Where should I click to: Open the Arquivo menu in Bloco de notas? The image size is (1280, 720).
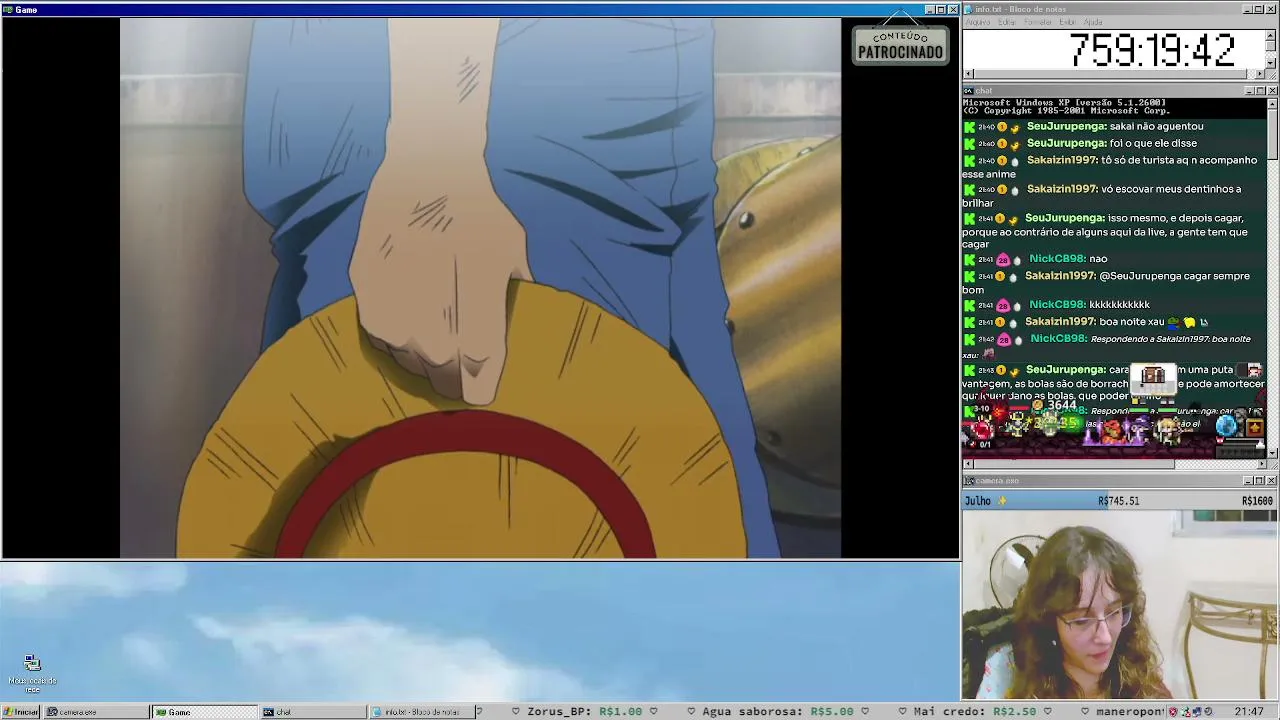(x=977, y=22)
